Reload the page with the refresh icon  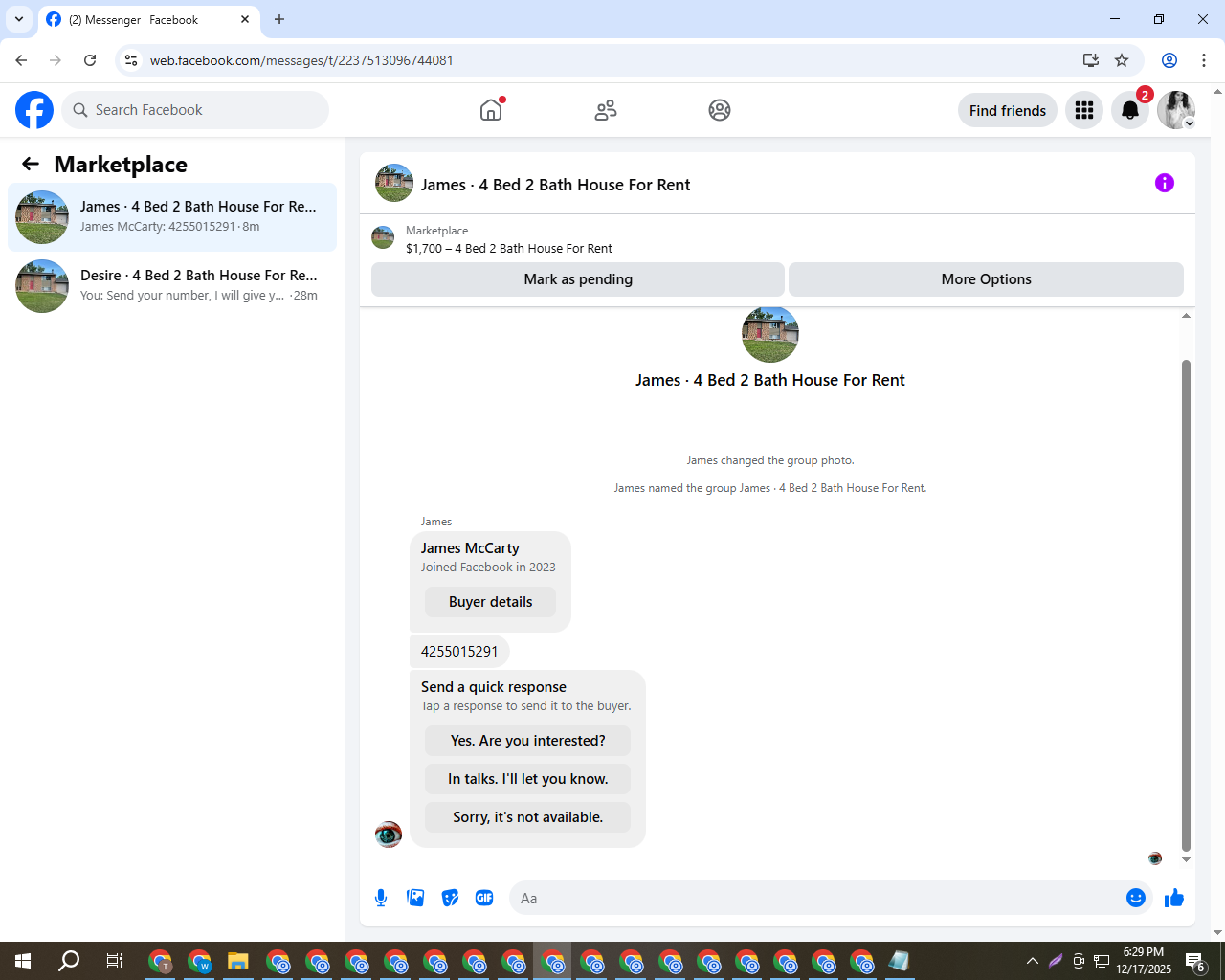coord(90,60)
